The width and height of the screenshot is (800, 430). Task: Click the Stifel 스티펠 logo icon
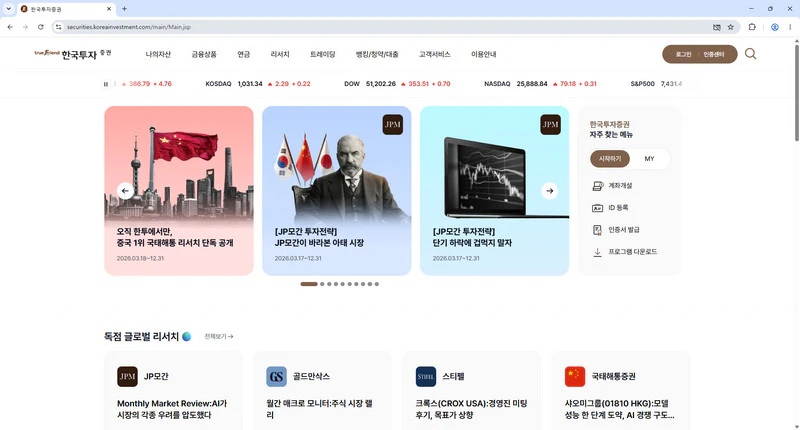coord(426,376)
